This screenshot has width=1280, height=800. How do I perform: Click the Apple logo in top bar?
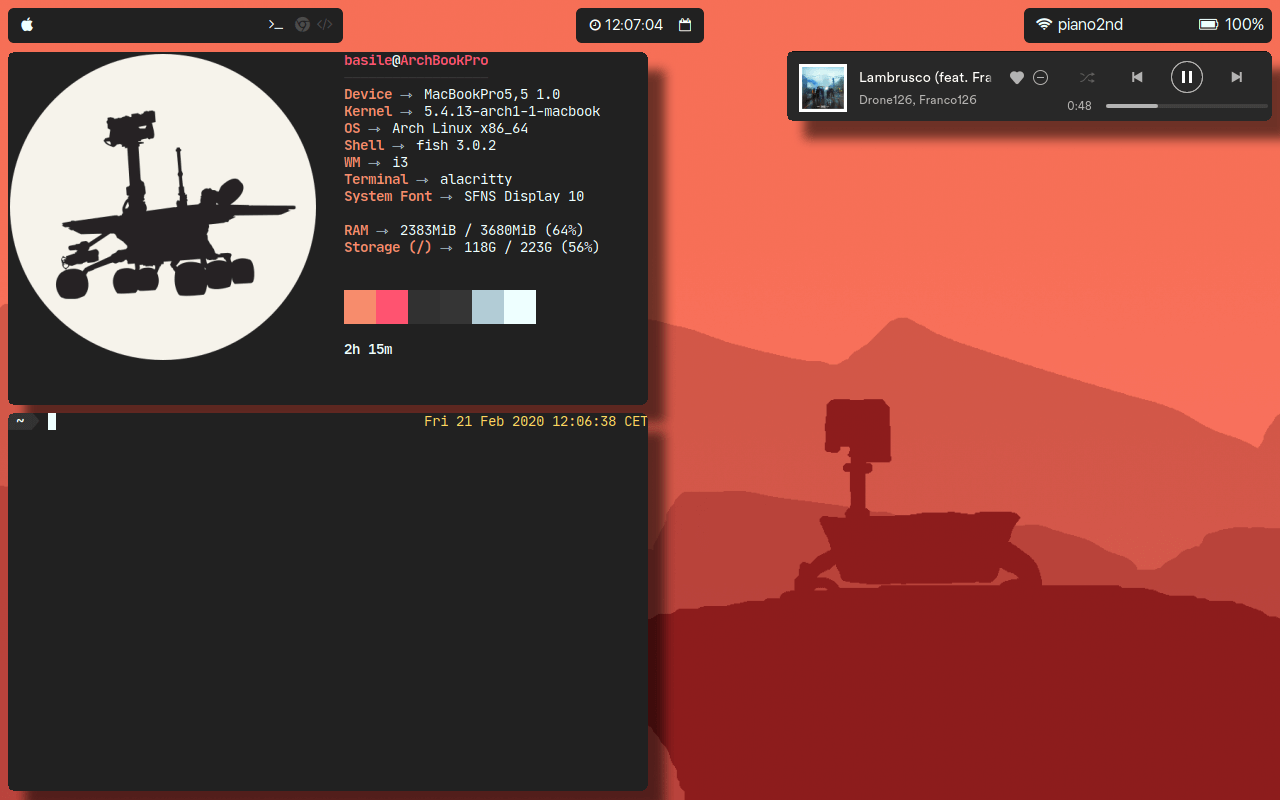pos(27,25)
